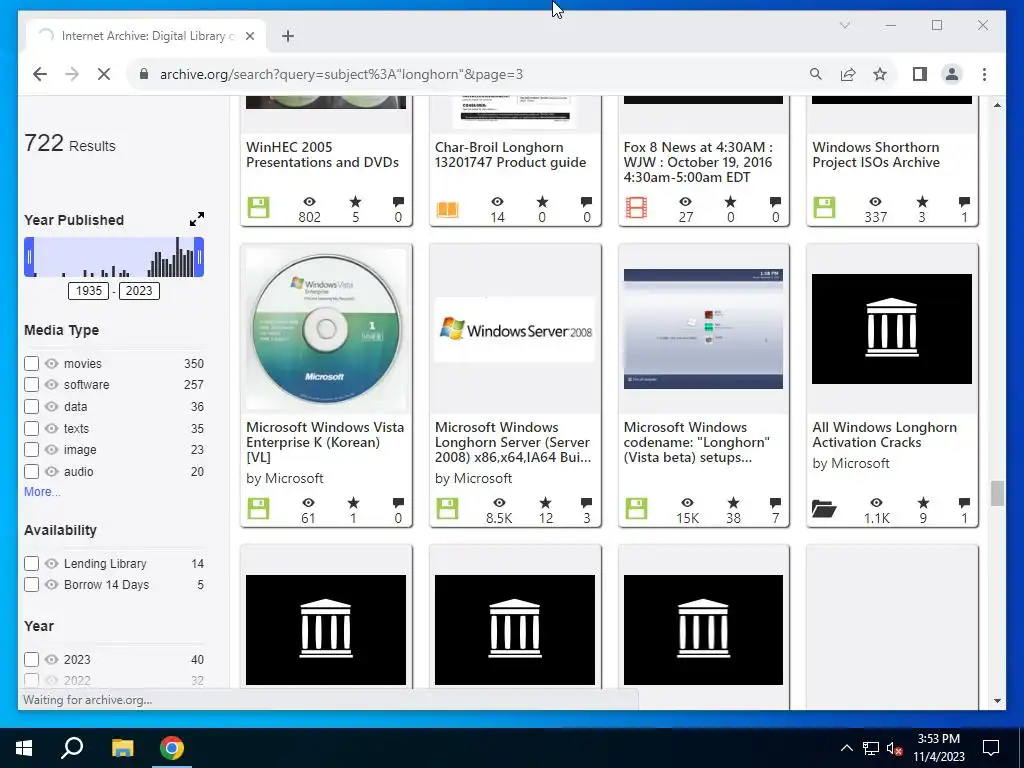Click texts book icon on Char-Broil card
The width and height of the screenshot is (1024, 768).
point(447,210)
